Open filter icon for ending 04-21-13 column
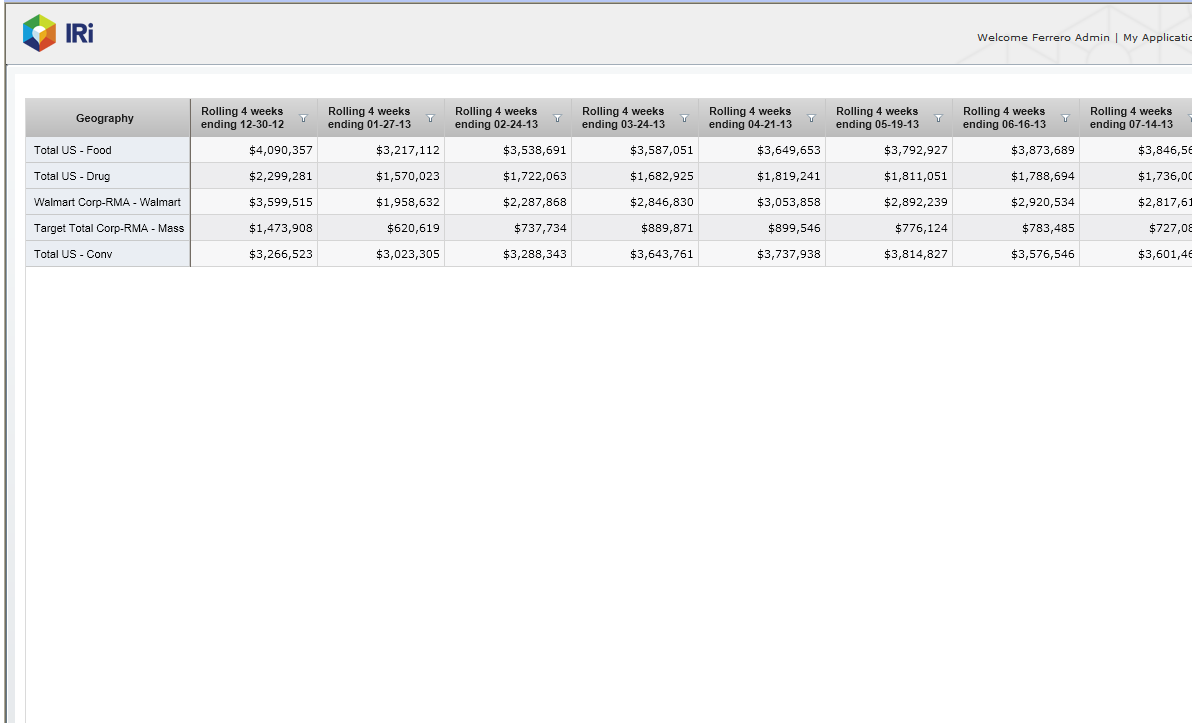Screen dimensions: 1192x723 (x=811, y=118)
